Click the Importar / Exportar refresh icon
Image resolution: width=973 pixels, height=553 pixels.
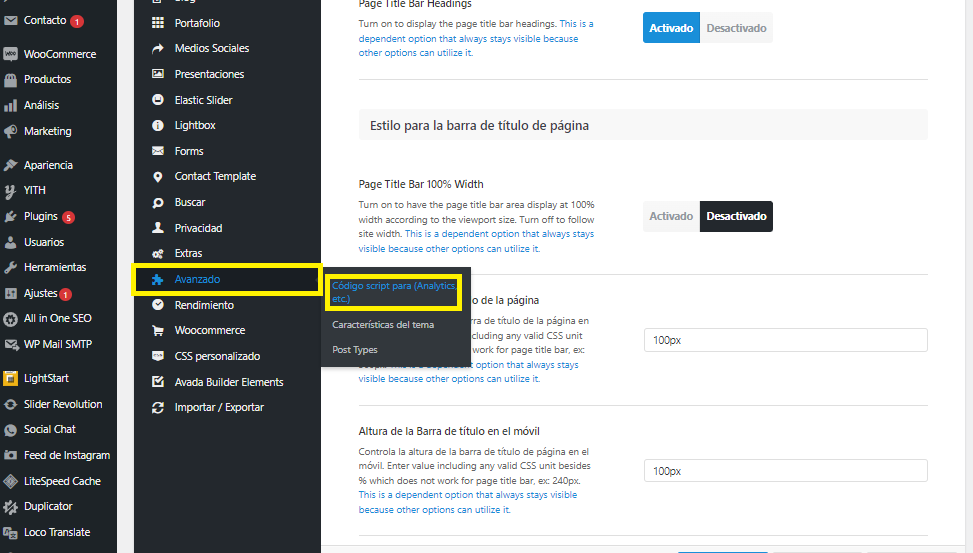pos(157,407)
